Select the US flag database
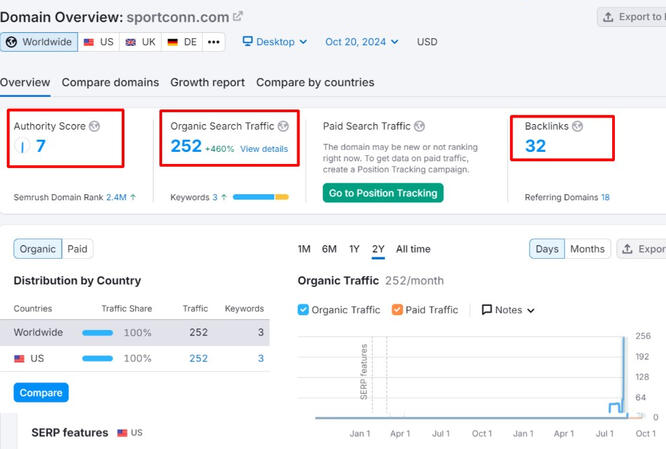This screenshot has width=666, height=449. 98,42
